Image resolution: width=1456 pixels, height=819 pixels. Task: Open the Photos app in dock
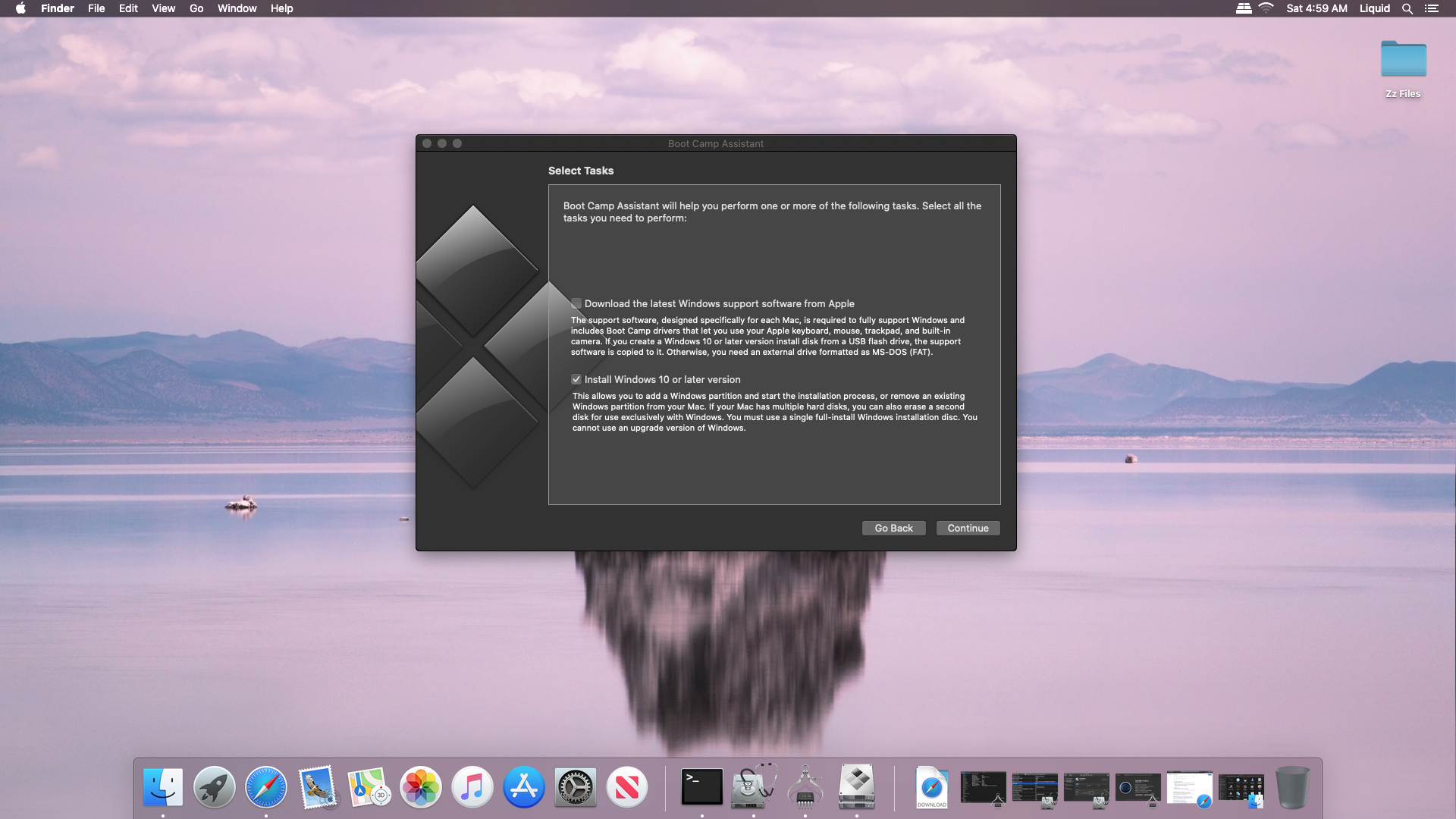(421, 787)
